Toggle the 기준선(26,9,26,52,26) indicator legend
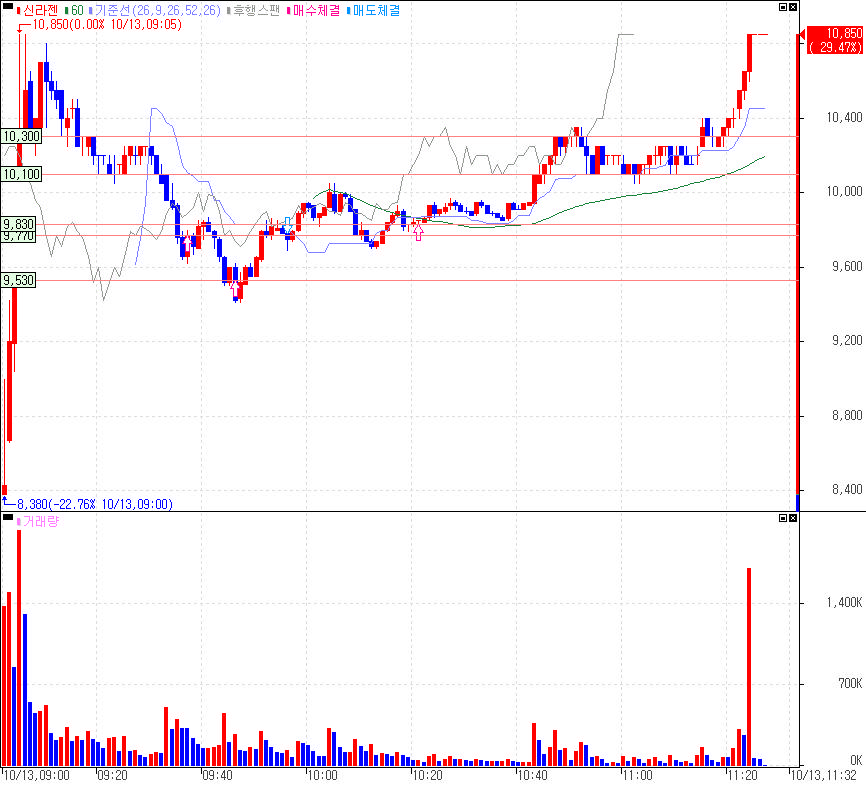 pyautogui.click(x=155, y=10)
